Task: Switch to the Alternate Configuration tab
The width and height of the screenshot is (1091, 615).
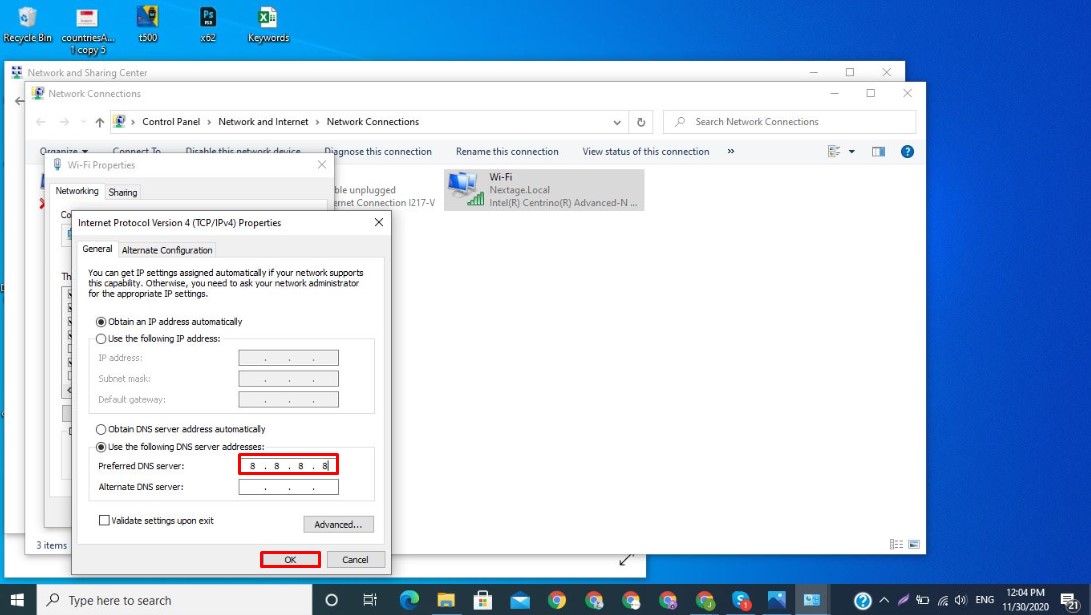Action: click(x=166, y=249)
